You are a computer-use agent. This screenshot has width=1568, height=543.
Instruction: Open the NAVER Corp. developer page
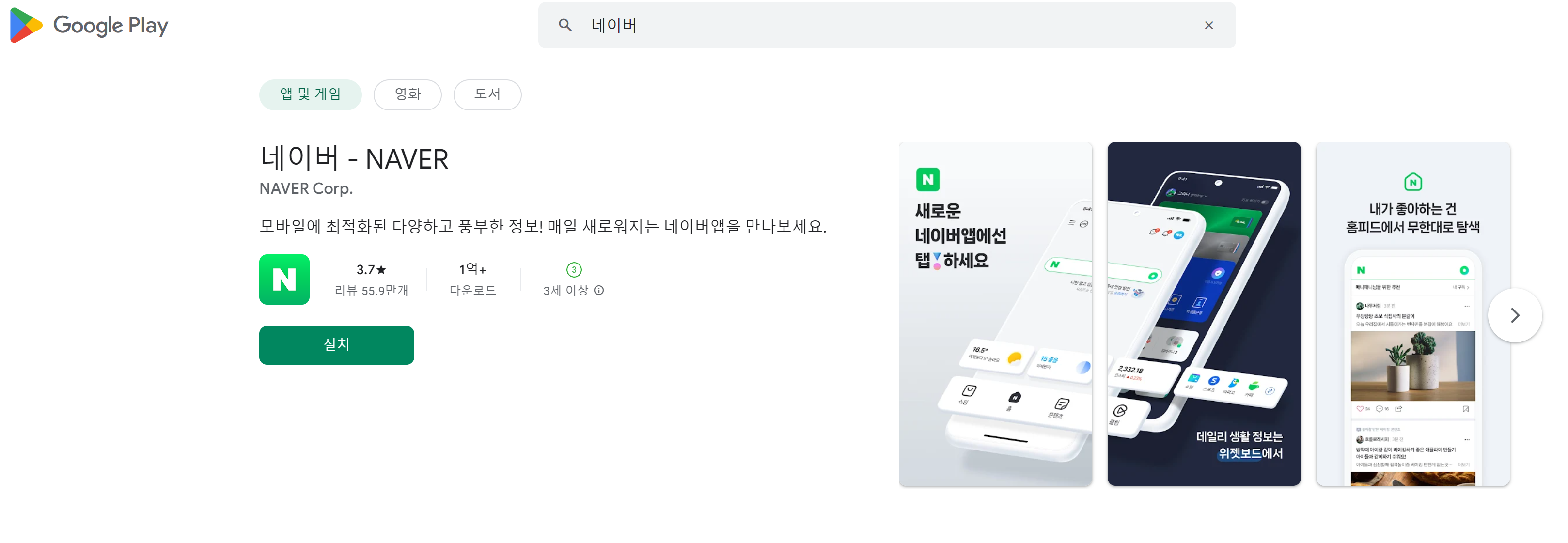306,188
